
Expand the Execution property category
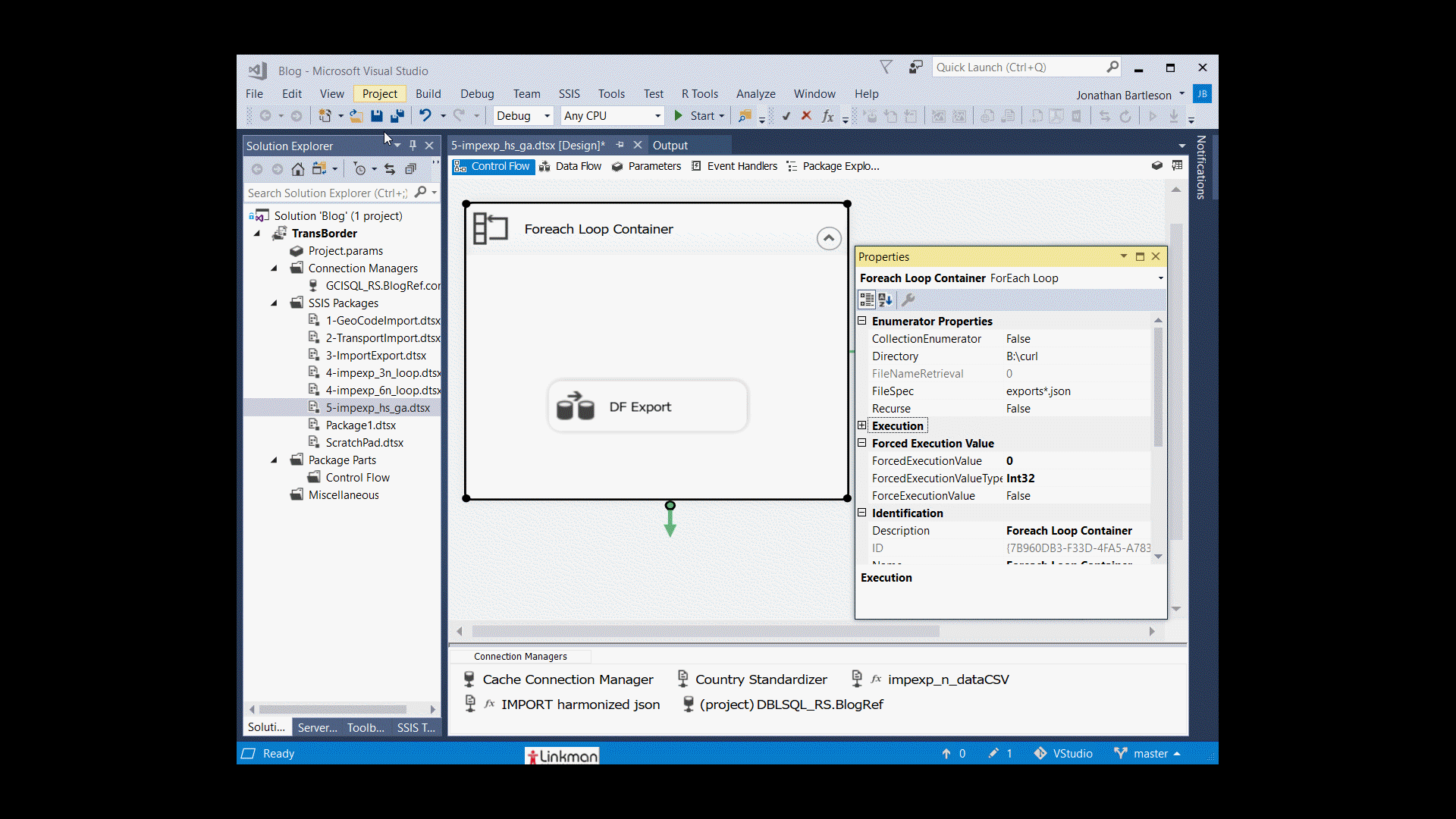pyautogui.click(x=862, y=425)
